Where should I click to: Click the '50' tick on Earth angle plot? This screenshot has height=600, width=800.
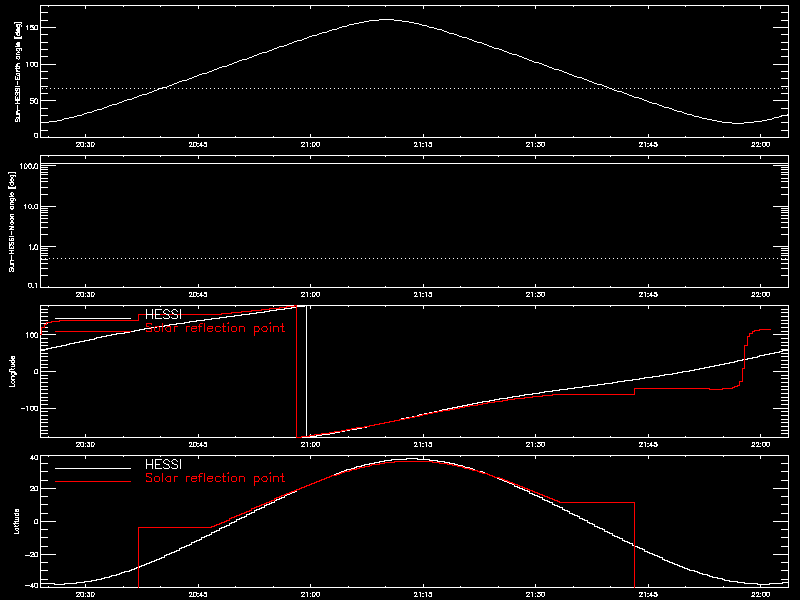[x=34, y=101]
